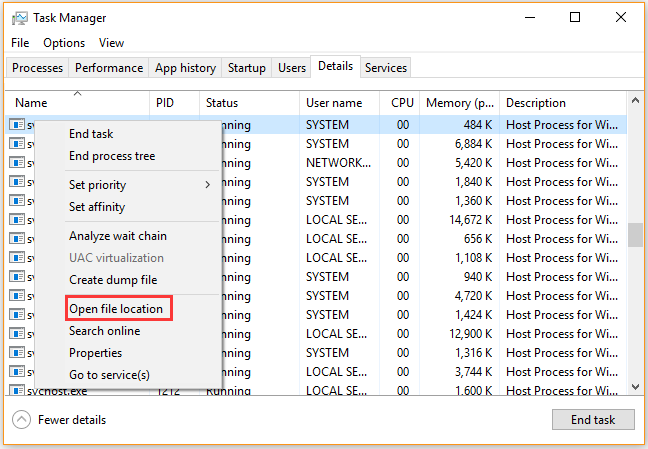648x449 pixels.
Task: Switch to the App history tab
Action: click(185, 68)
